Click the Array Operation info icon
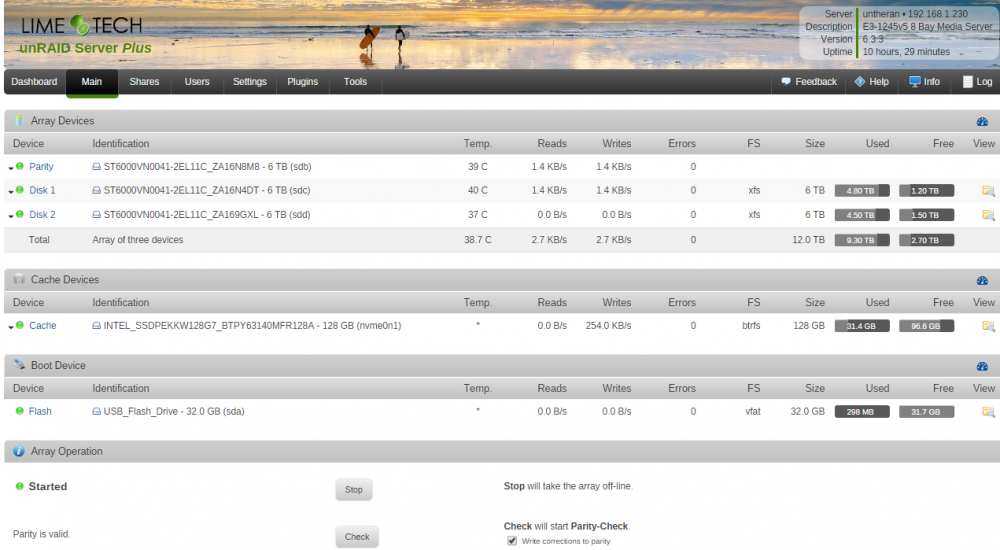Viewport: 1000px width, 550px height. (18, 451)
